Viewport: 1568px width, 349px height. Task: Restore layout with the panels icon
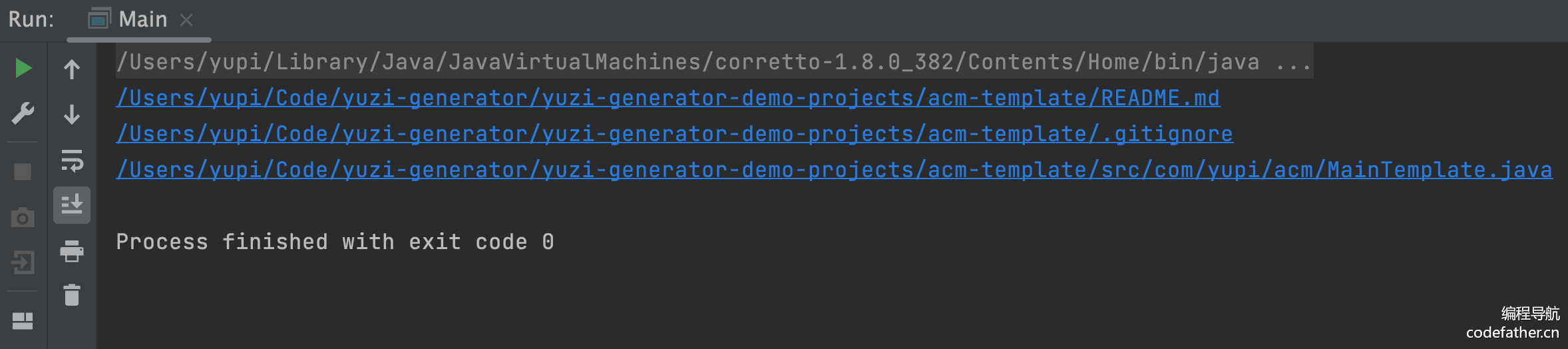(x=23, y=321)
